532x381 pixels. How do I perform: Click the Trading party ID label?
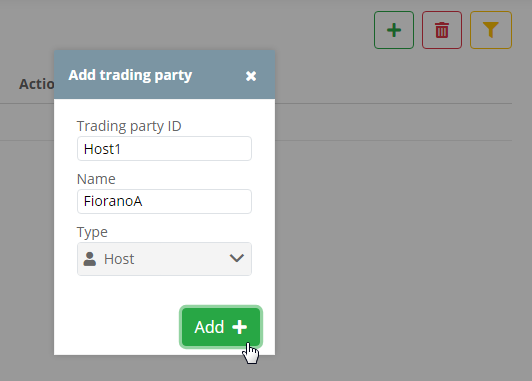129,126
